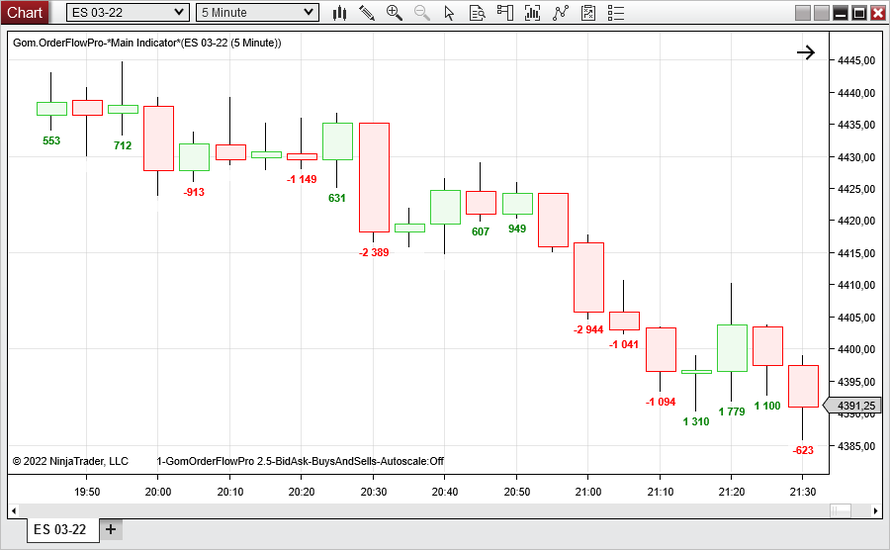This screenshot has width=890, height=550.
Task: Click the Chart menu button
Action: click(24, 12)
